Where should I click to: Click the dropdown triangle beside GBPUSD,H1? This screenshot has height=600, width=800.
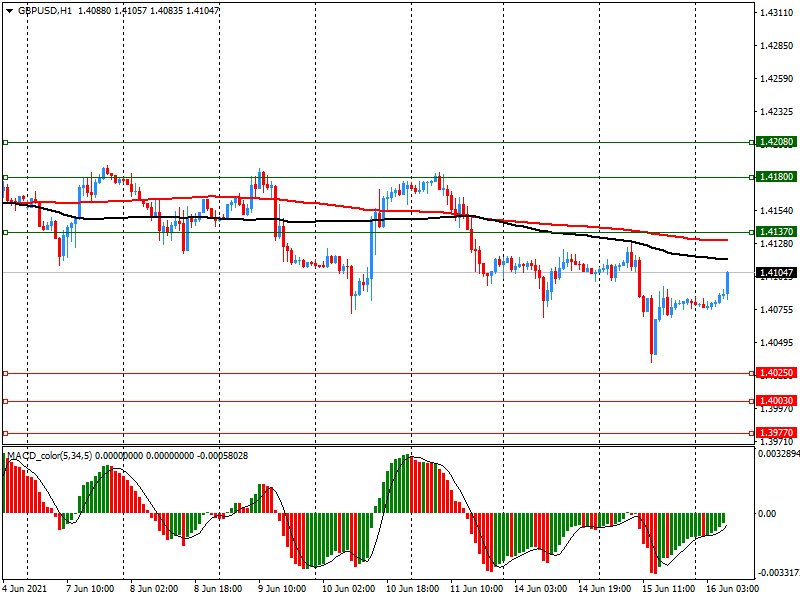coord(9,11)
